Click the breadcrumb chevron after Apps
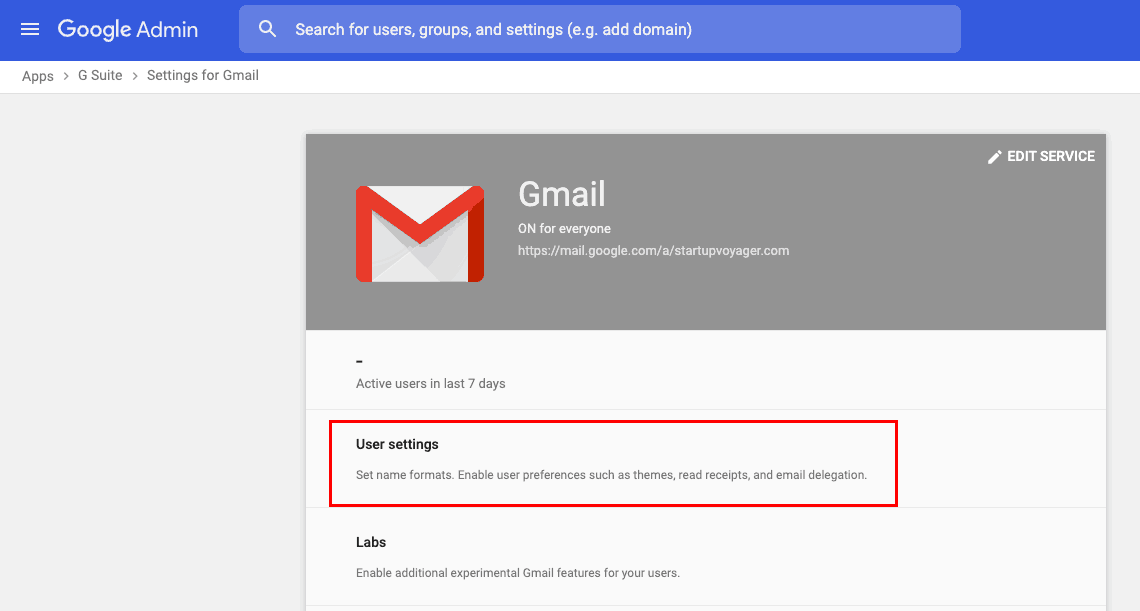 (66, 76)
